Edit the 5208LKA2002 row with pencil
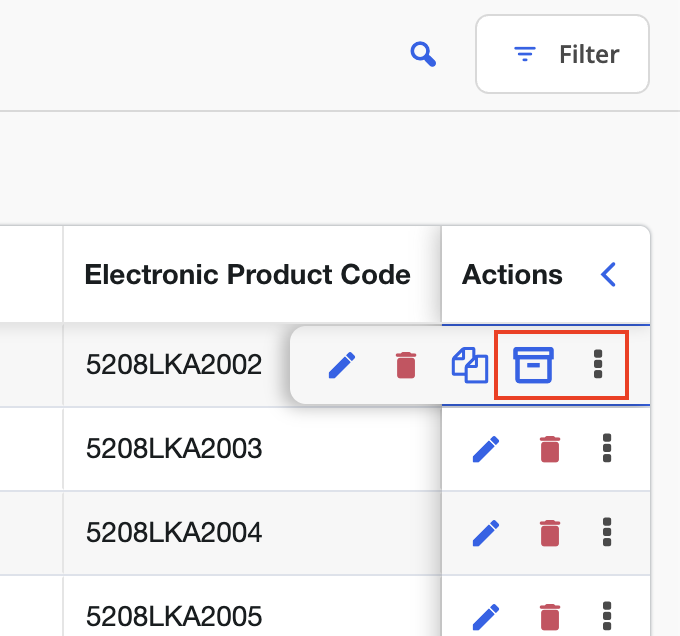This screenshot has width=680, height=636. click(x=342, y=365)
